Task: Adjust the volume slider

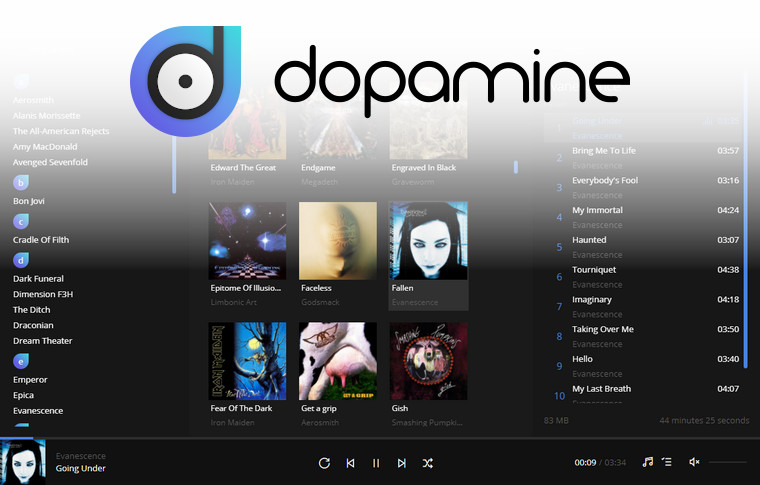Action: tap(727, 462)
